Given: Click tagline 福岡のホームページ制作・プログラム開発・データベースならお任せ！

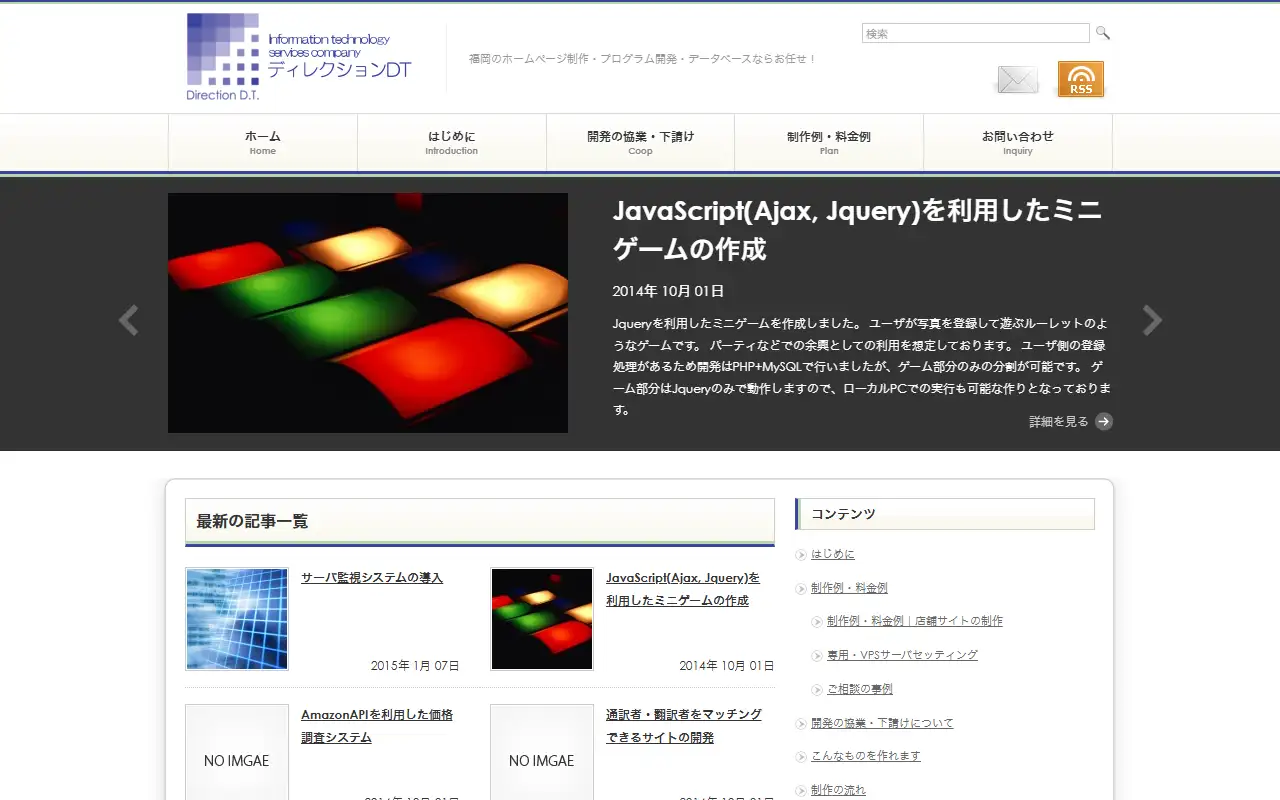Looking at the screenshot, I should pyautogui.click(x=643, y=59).
